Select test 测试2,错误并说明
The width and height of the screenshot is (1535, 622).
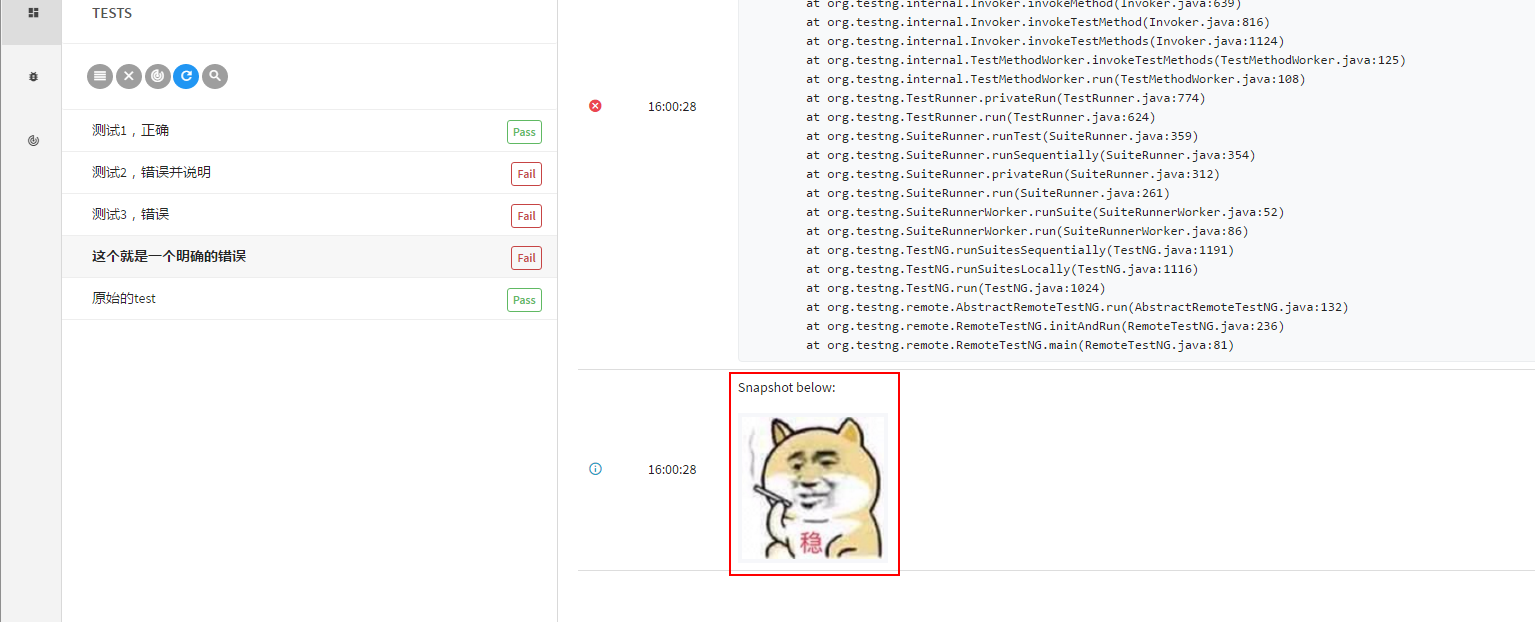(309, 173)
